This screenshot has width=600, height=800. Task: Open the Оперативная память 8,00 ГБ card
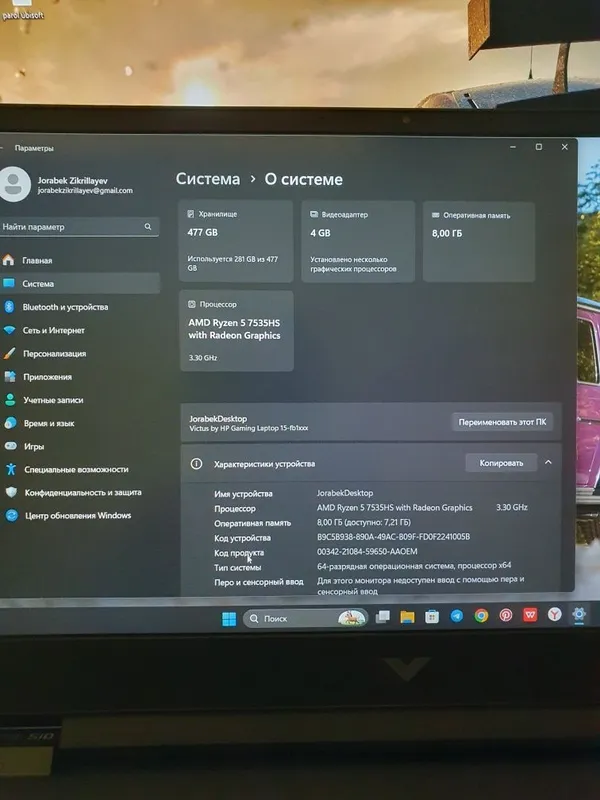click(x=479, y=242)
